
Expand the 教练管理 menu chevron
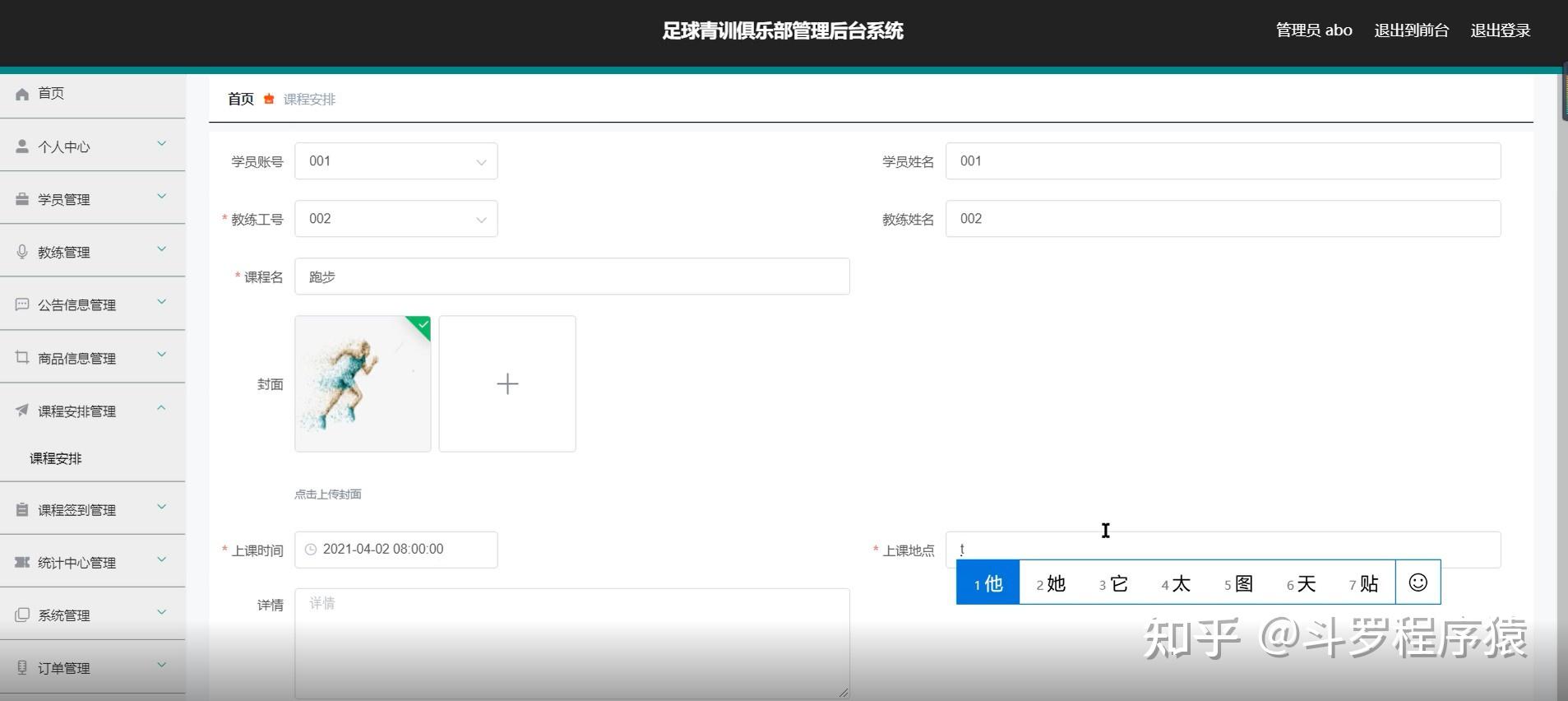[162, 249]
